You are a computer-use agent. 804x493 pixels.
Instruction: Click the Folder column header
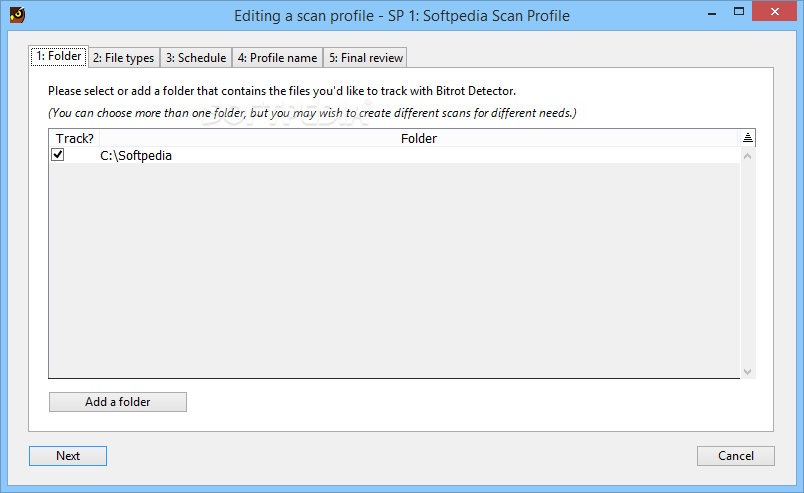click(418, 138)
